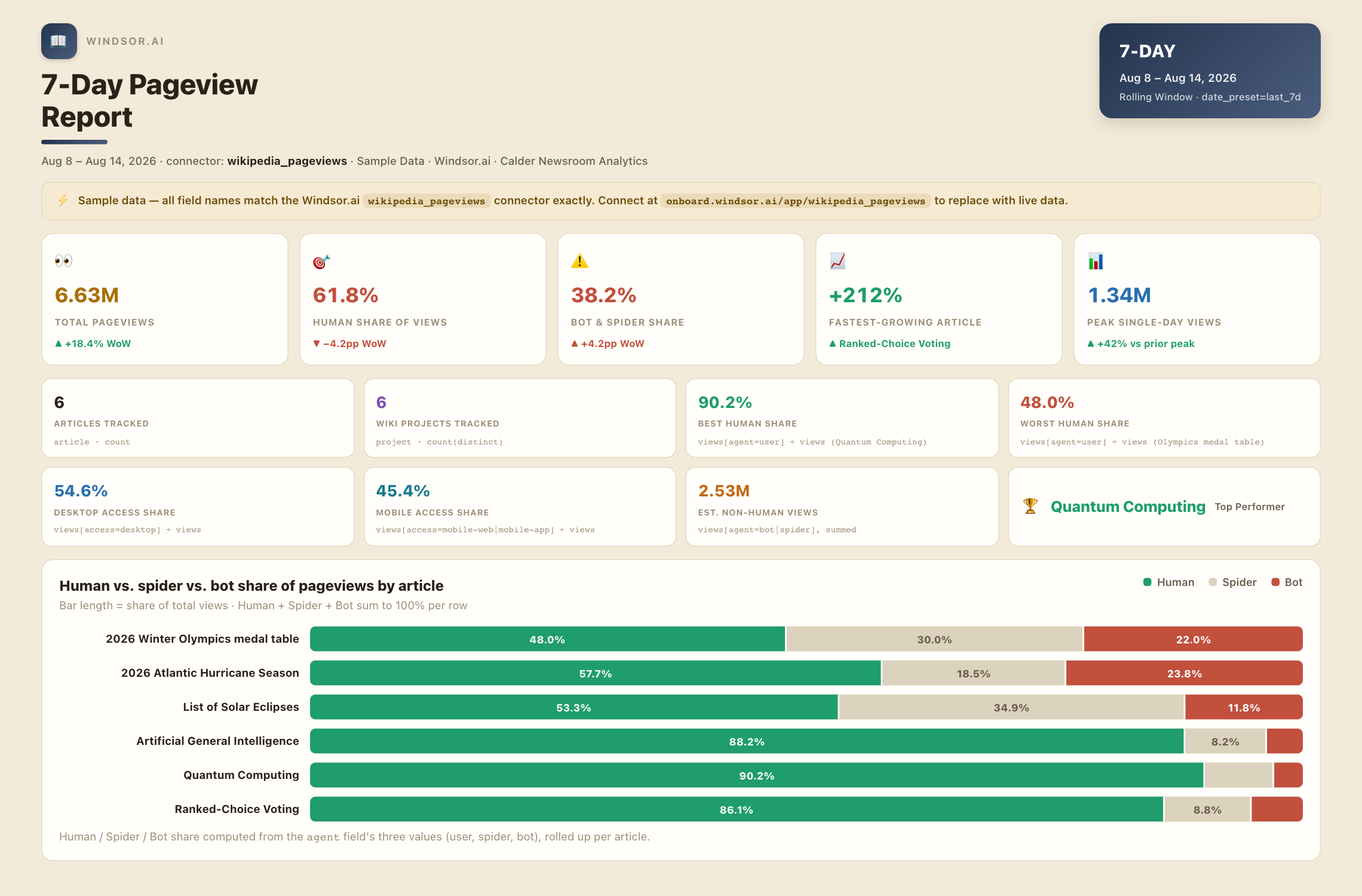Viewport: 1362px width, 896px height.
Task: Click the 48.0% human bar for Olympics medal table
Action: [x=547, y=639]
